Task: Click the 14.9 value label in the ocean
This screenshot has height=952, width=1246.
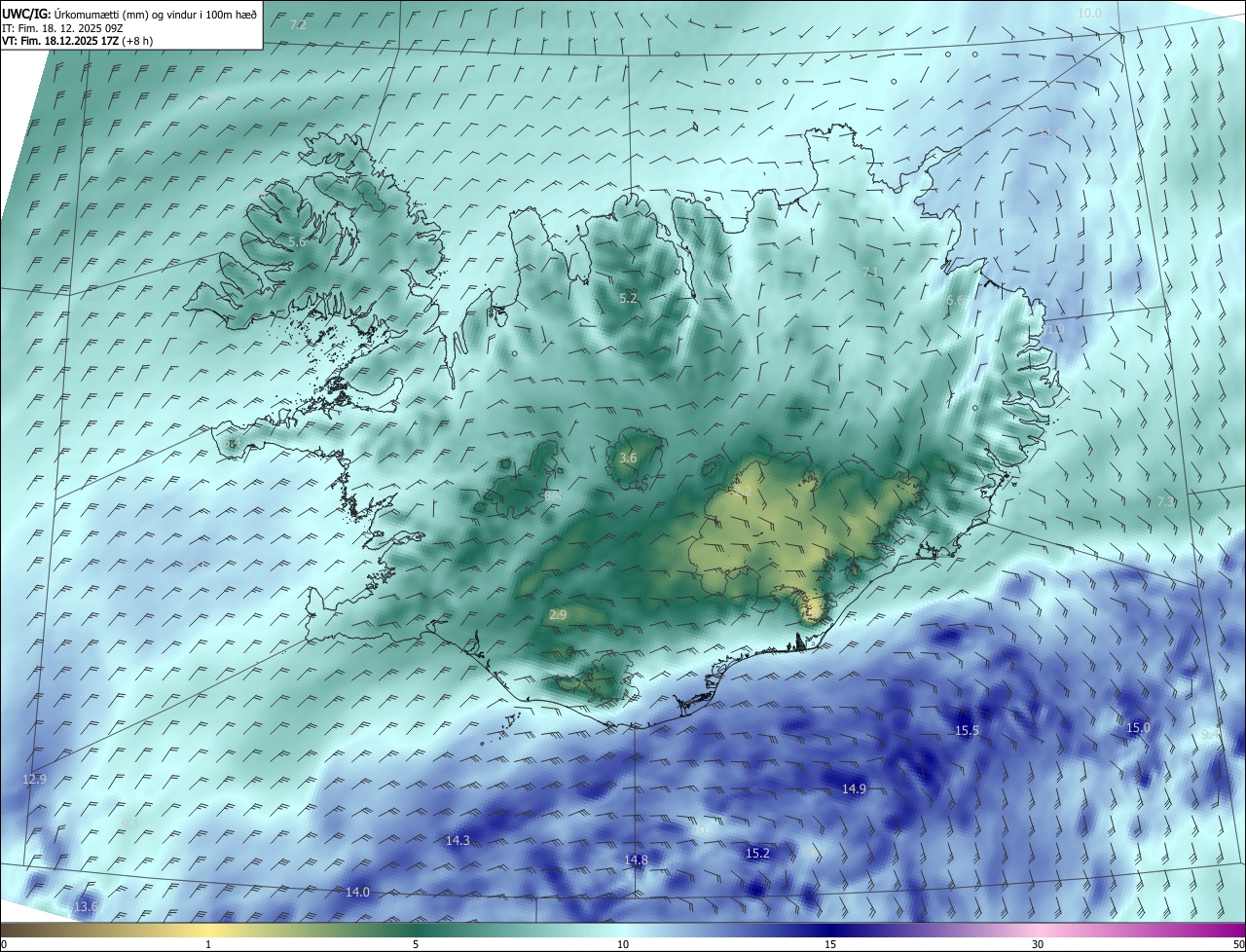Action: [854, 788]
